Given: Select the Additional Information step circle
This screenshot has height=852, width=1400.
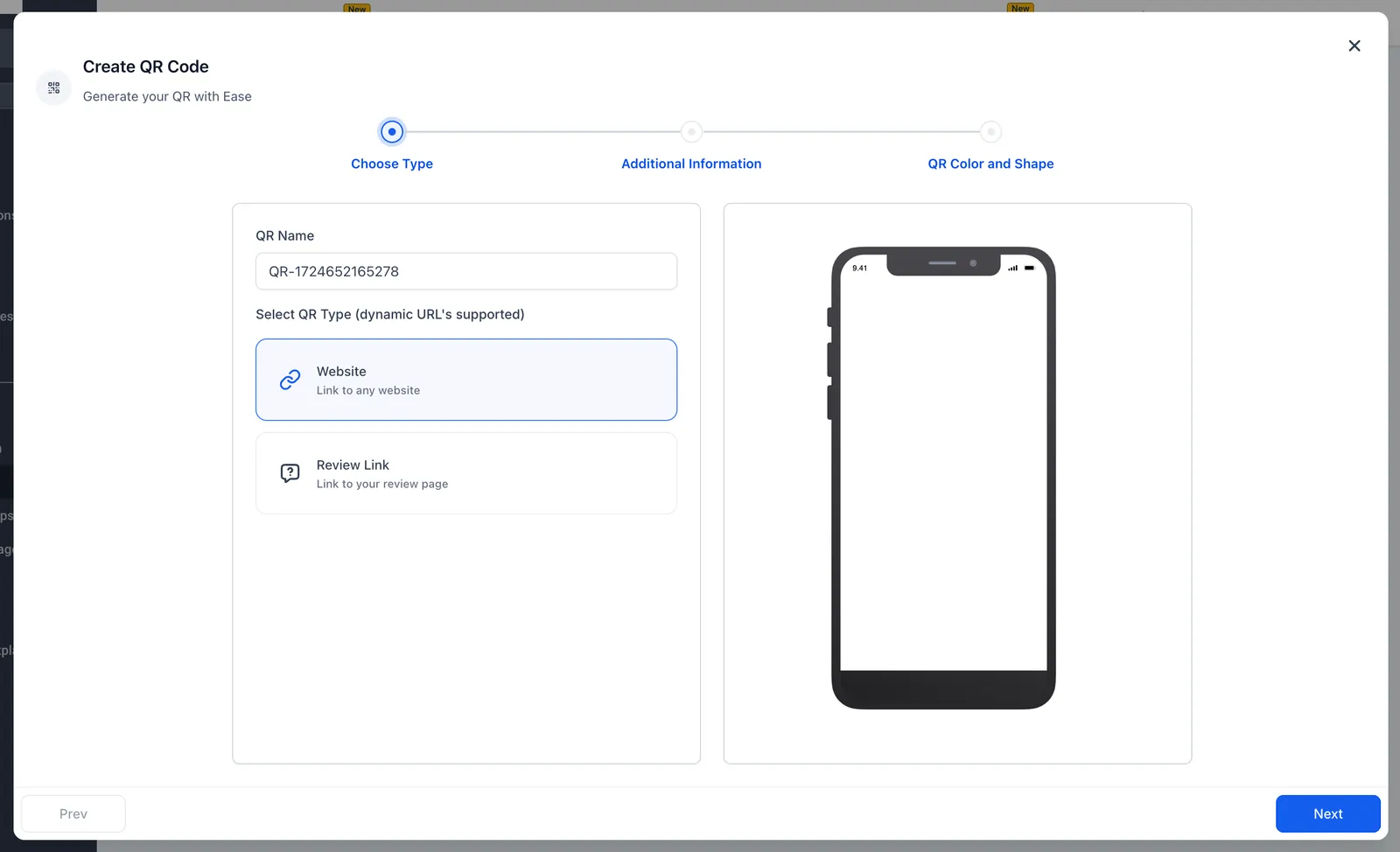Looking at the screenshot, I should 691,132.
